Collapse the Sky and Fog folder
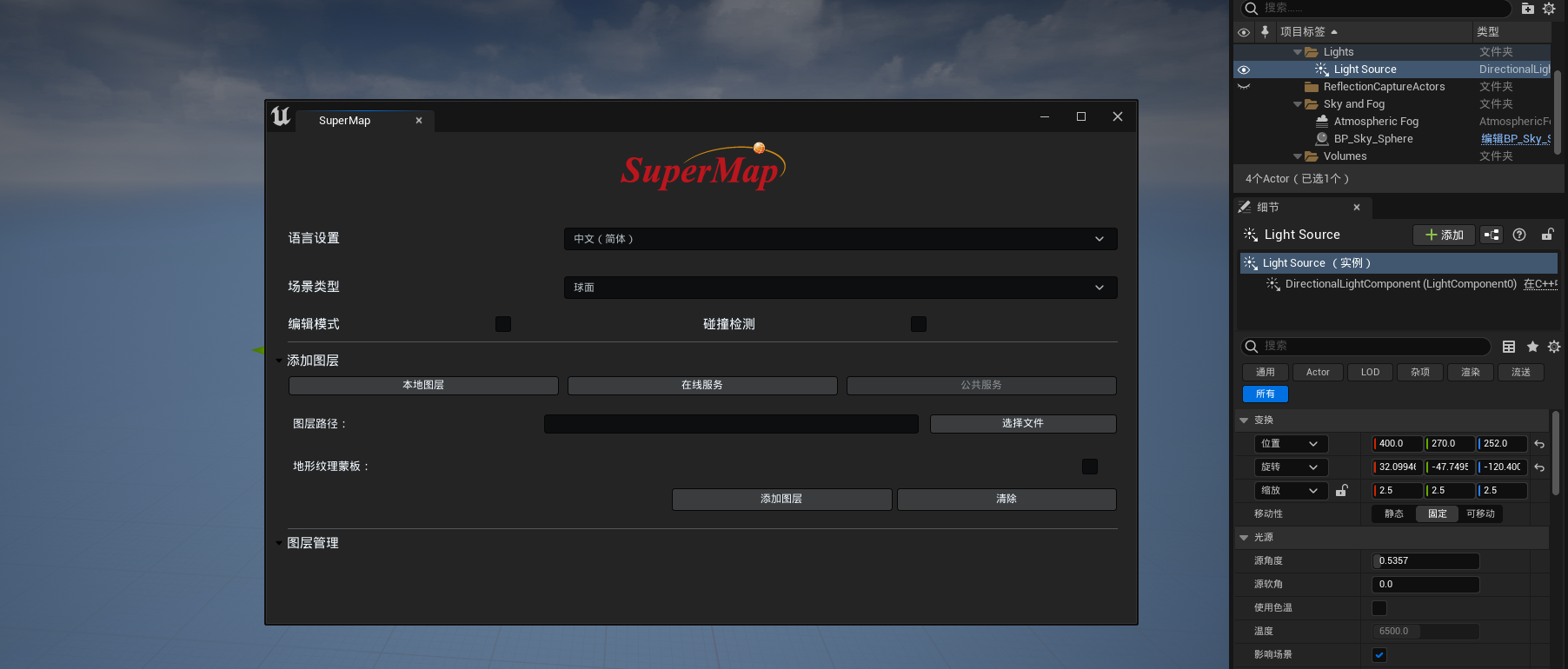 (1298, 104)
